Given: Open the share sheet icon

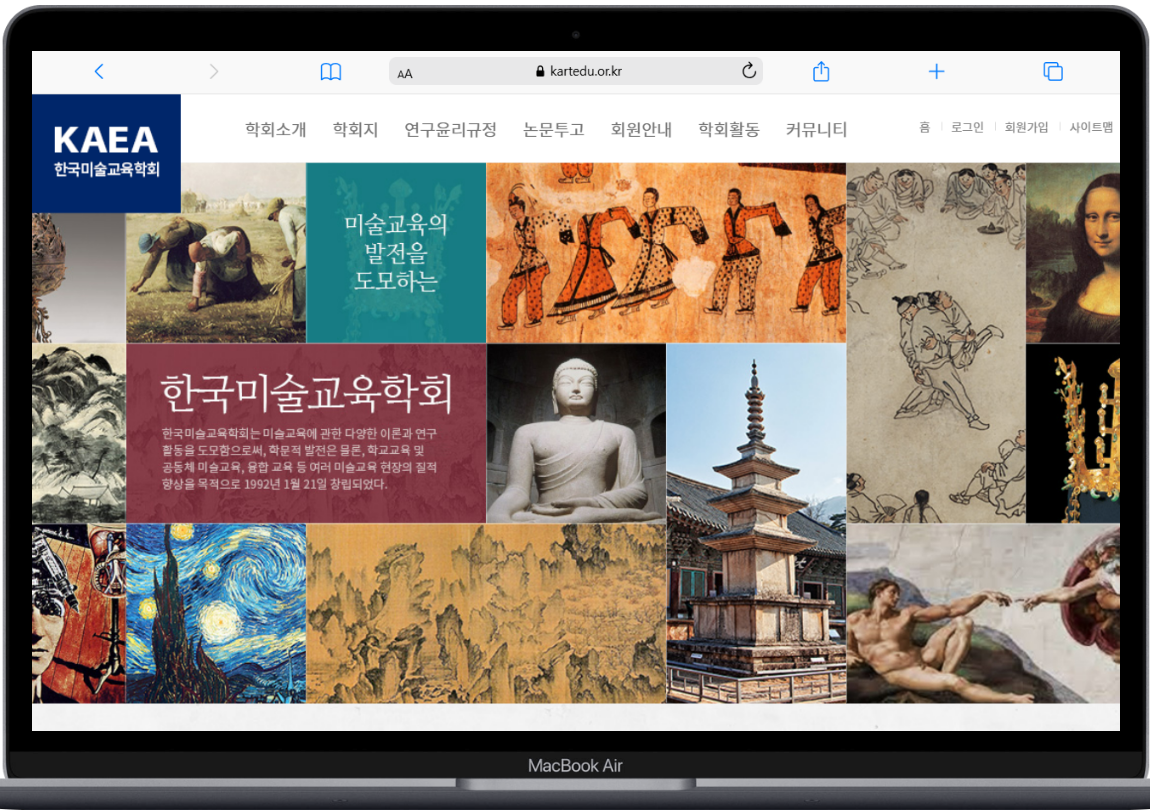Looking at the screenshot, I should [820, 71].
